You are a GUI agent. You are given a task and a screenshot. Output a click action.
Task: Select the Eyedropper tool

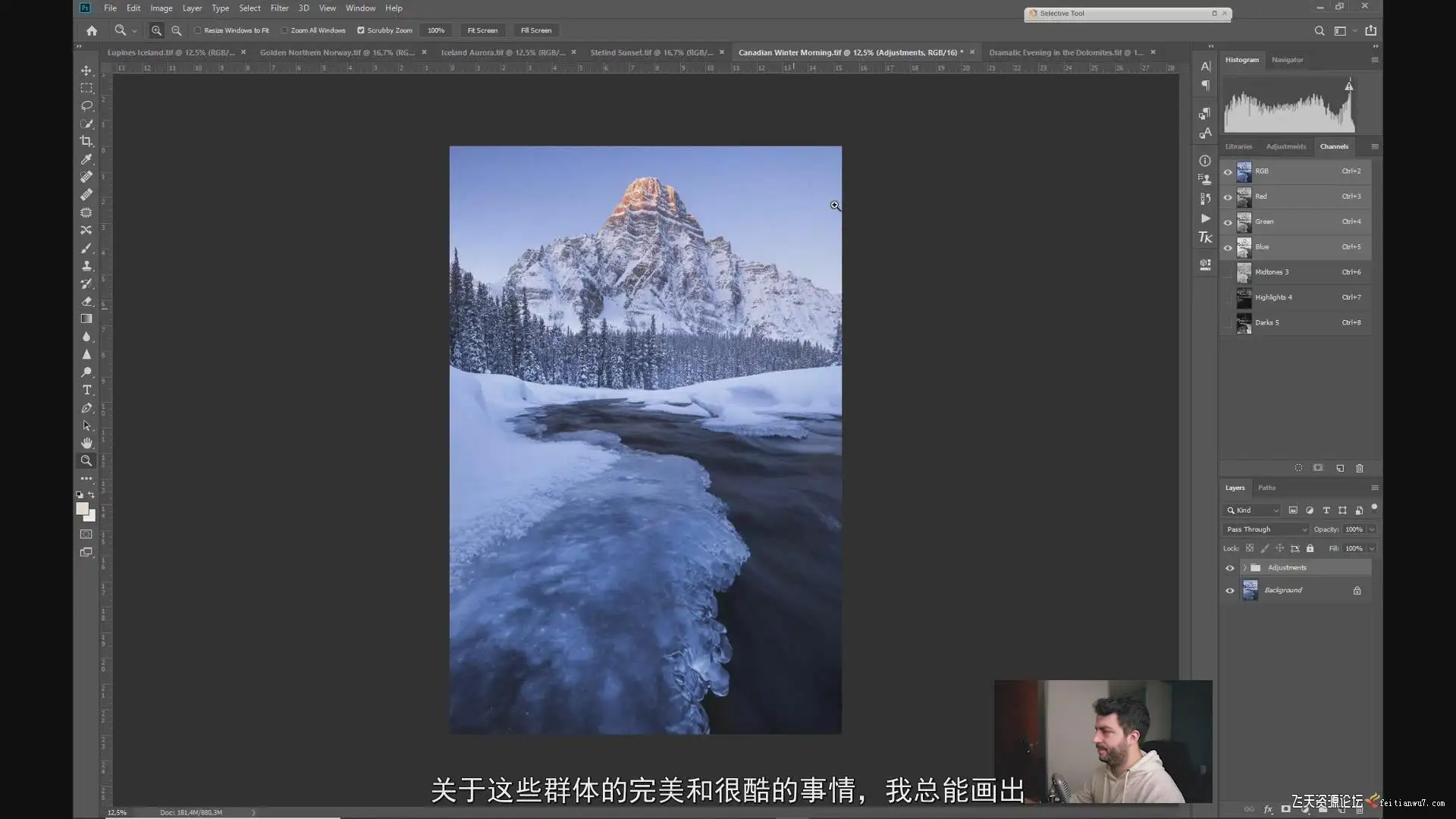point(86,159)
